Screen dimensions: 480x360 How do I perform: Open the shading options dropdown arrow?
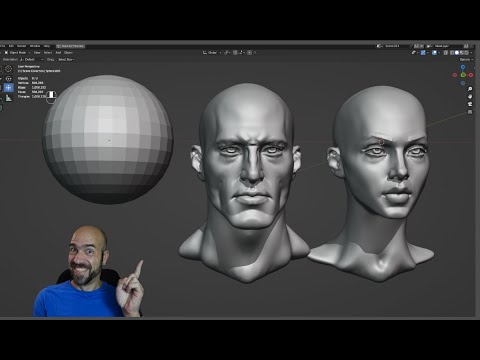[x=471, y=53]
